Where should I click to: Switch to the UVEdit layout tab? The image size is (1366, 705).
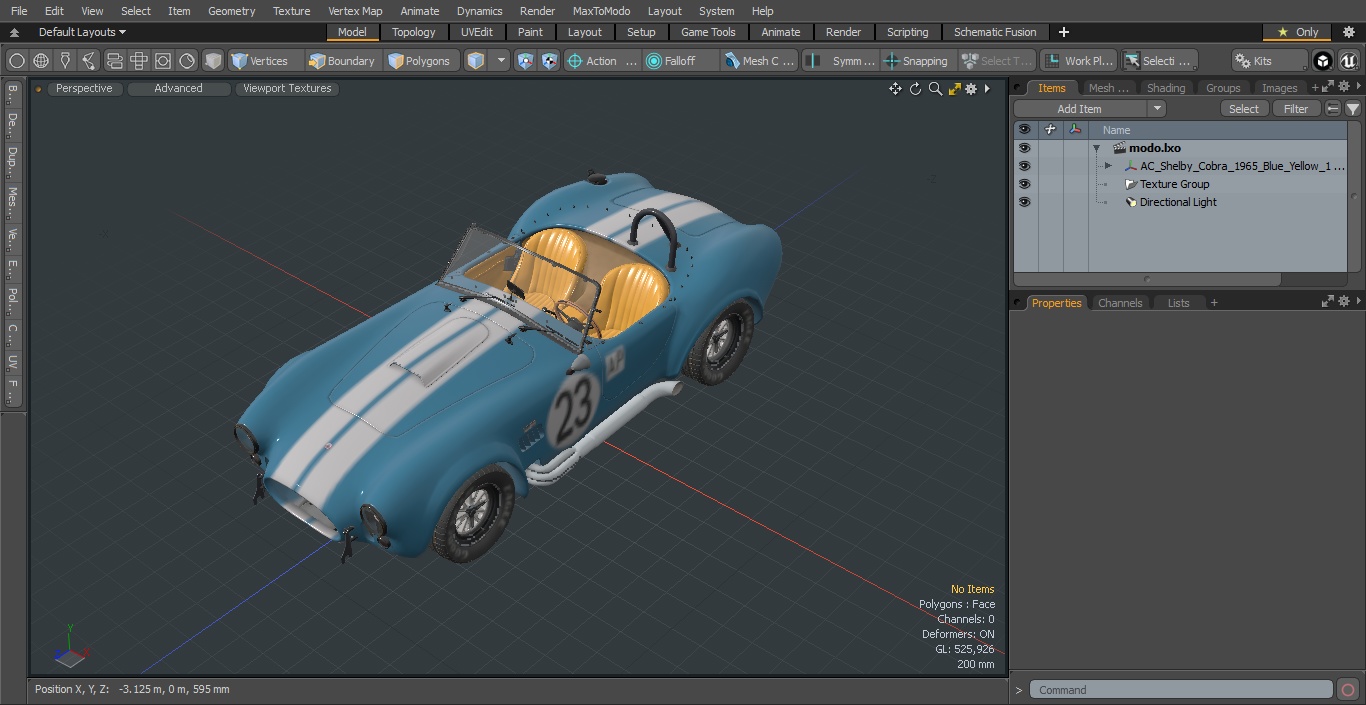click(x=477, y=32)
